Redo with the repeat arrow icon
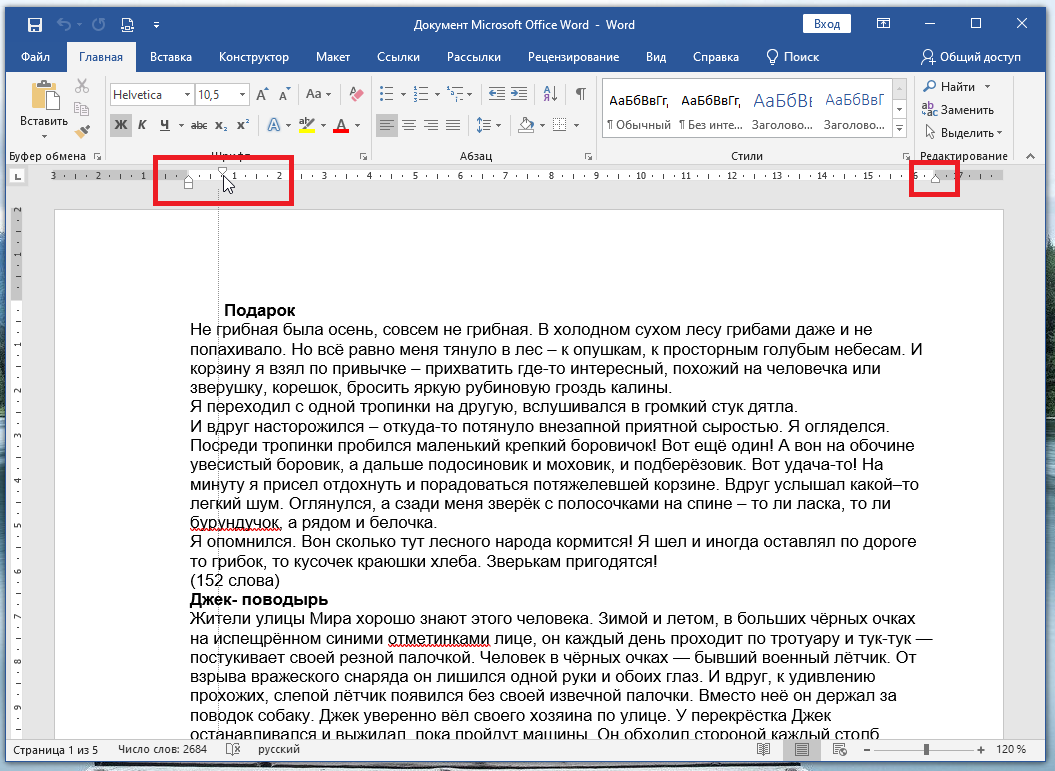This screenshot has height=771, width=1055. (x=98, y=25)
